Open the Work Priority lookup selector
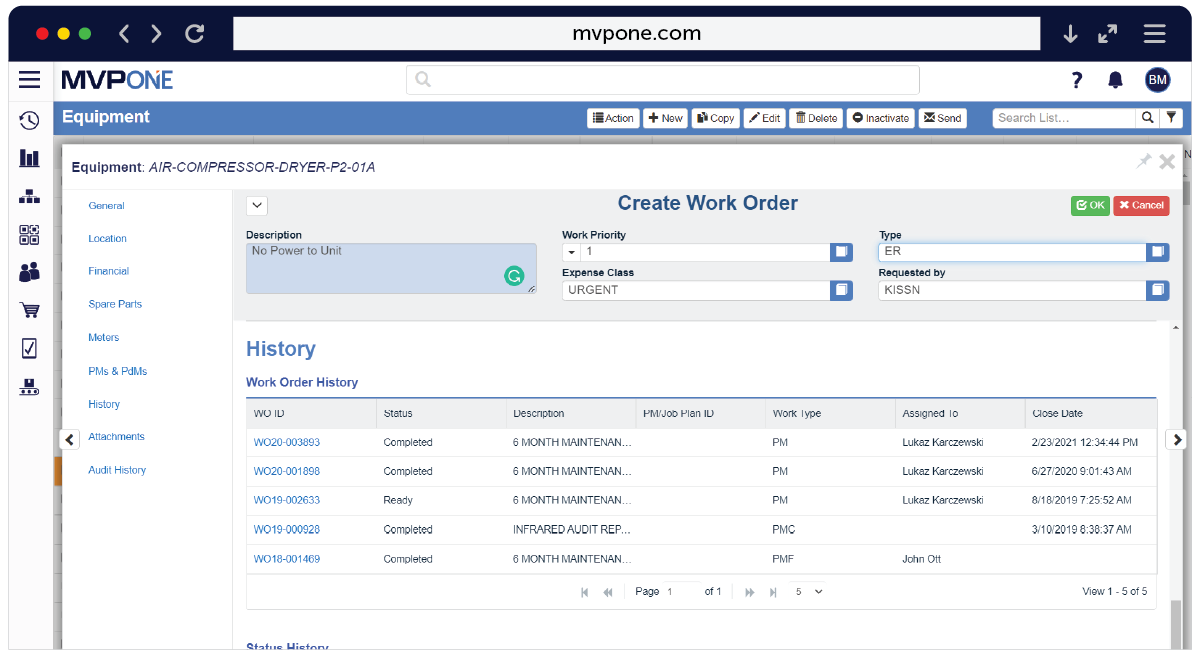The height and width of the screenshot is (657, 1201). [841, 252]
